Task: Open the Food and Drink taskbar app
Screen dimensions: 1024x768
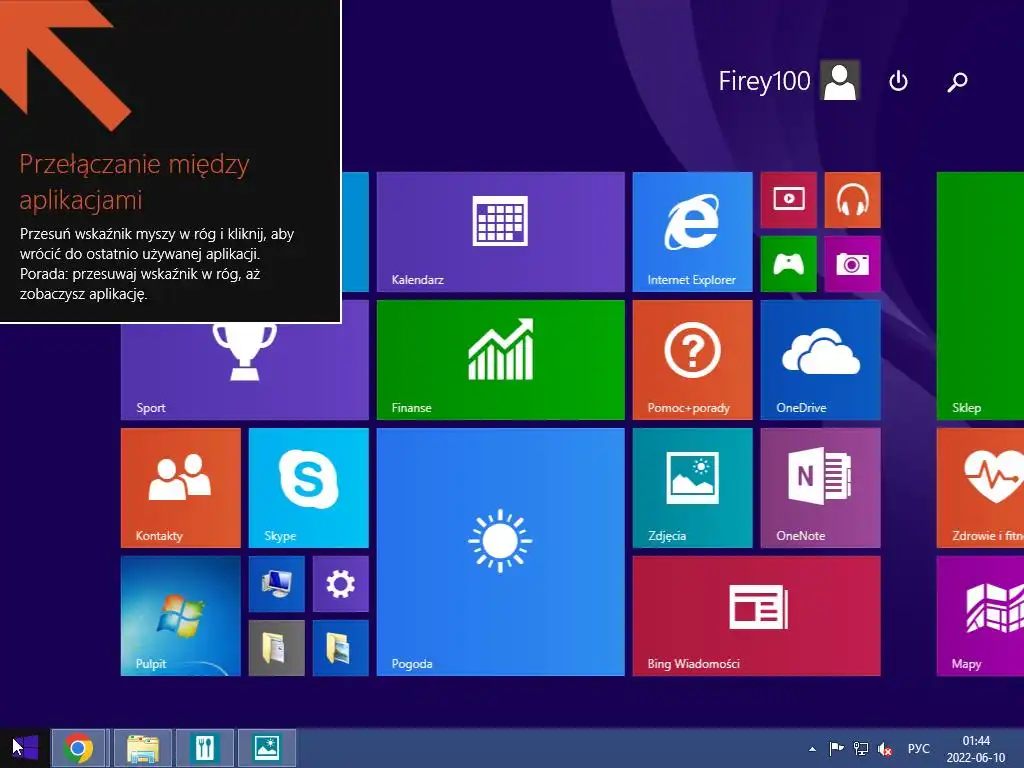Action: click(x=204, y=748)
